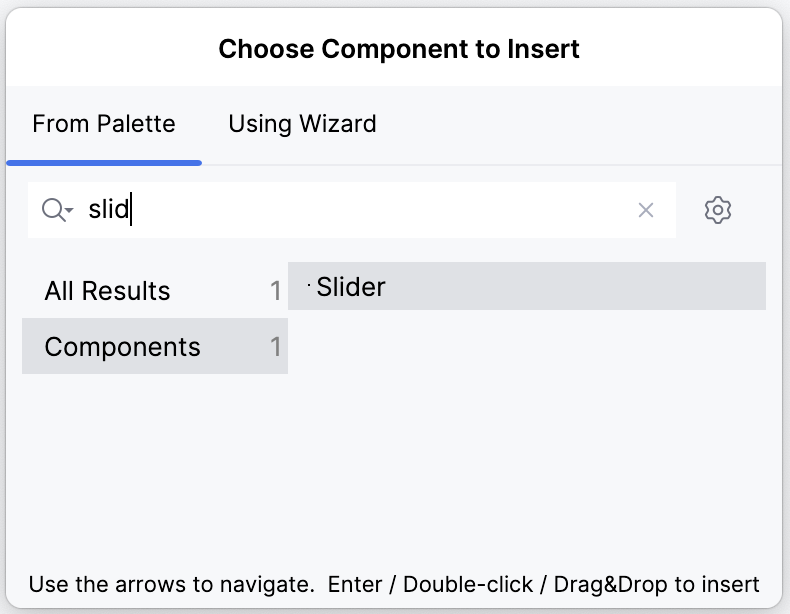Focus the search field containing "slid"
The width and height of the screenshot is (790, 614).
pos(380,210)
